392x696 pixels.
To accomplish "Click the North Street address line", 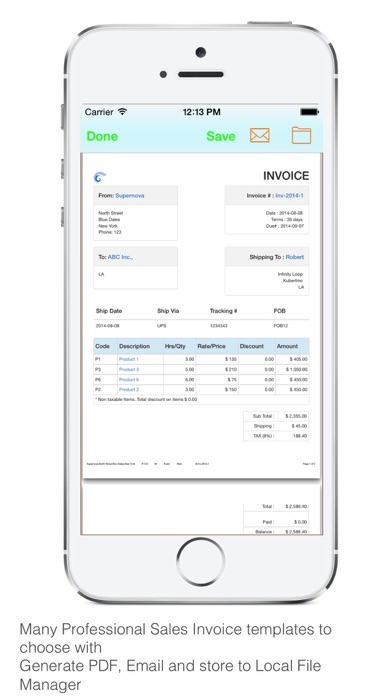I will point(111,213).
